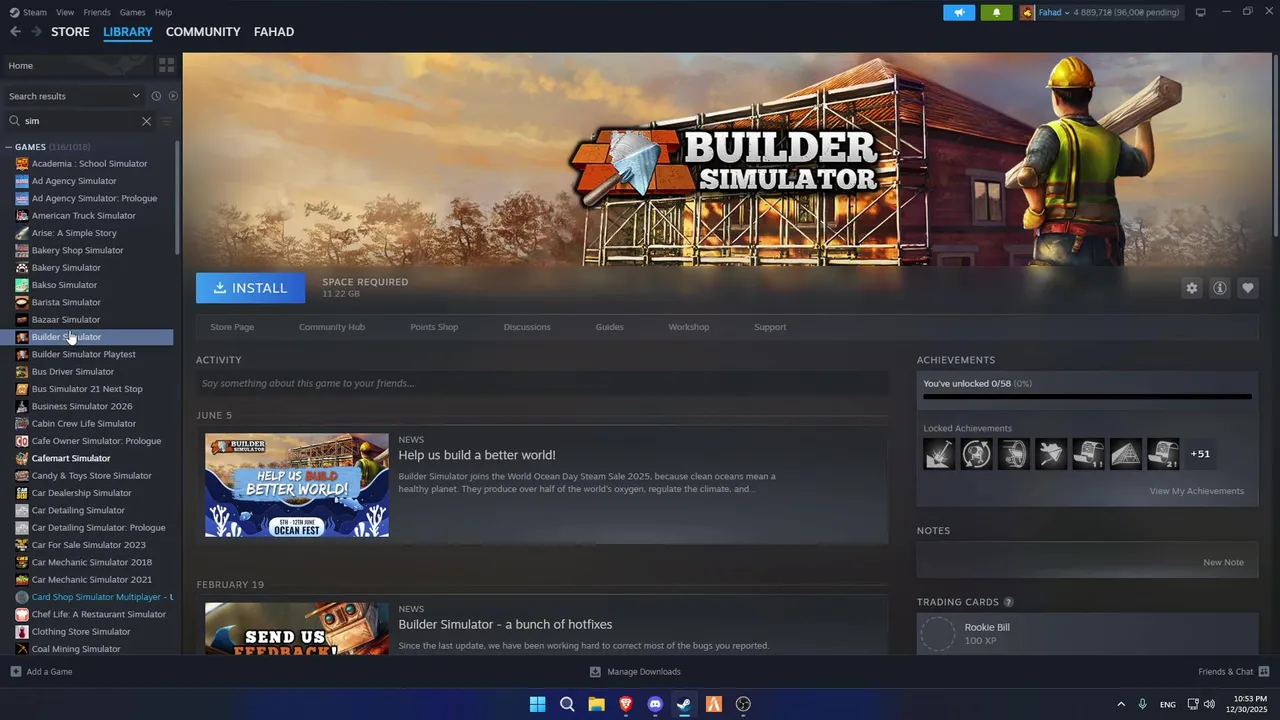Open the announcements megaphone button
1280x720 pixels.
[958, 12]
